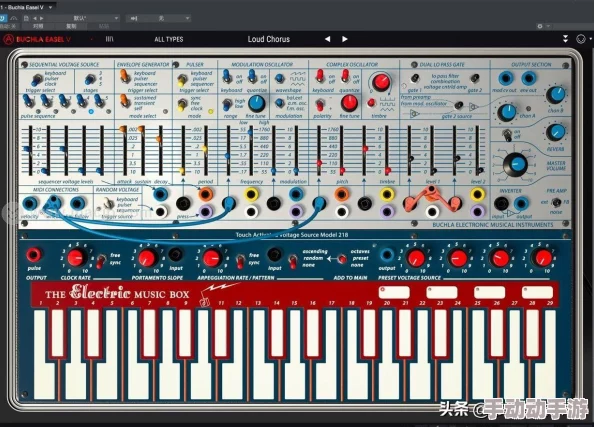Click the host sidechain input icon

pyautogui.click(x=134, y=18)
